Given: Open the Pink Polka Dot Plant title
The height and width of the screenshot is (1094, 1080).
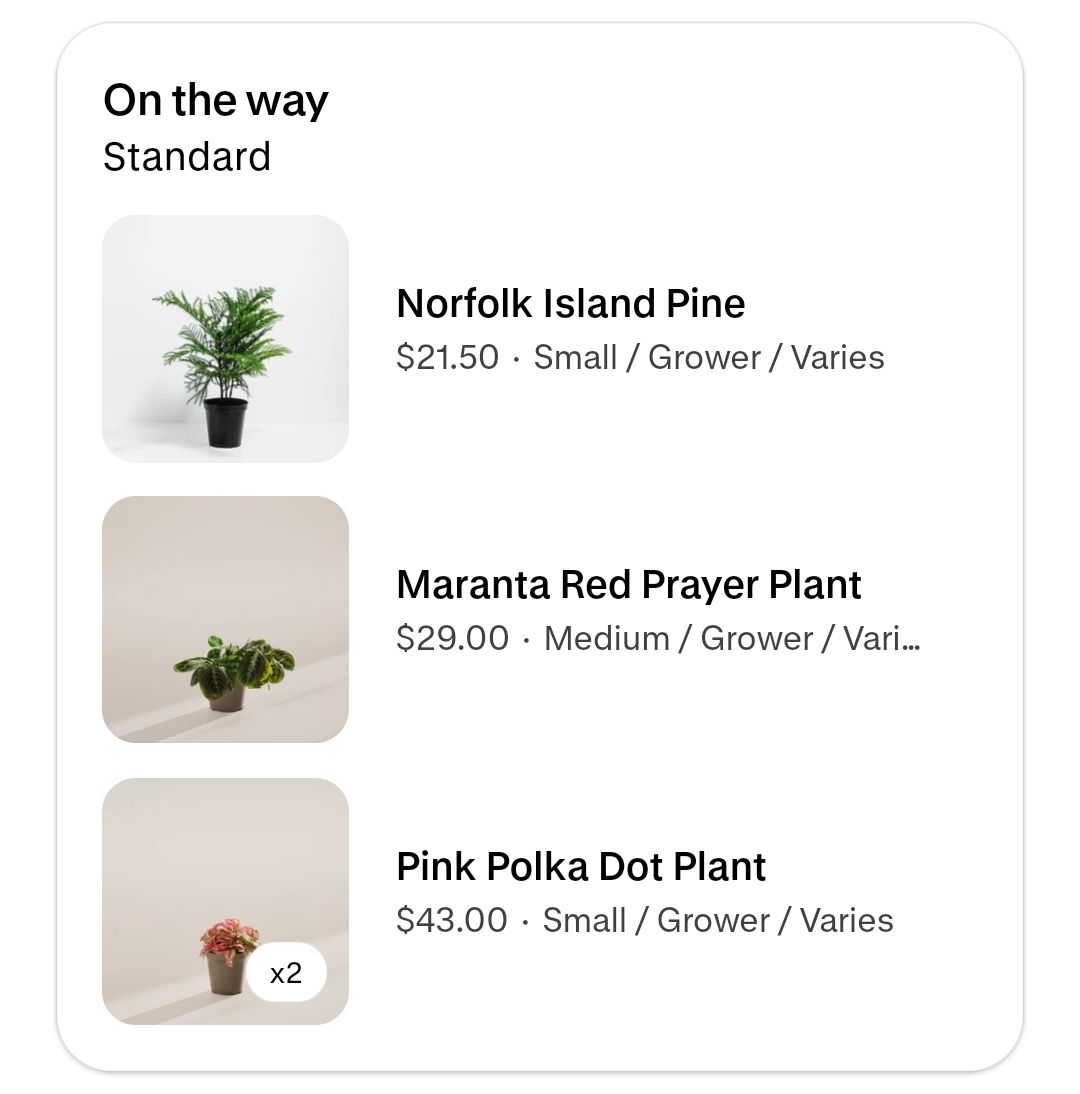Looking at the screenshot, I should pos(581,866).
